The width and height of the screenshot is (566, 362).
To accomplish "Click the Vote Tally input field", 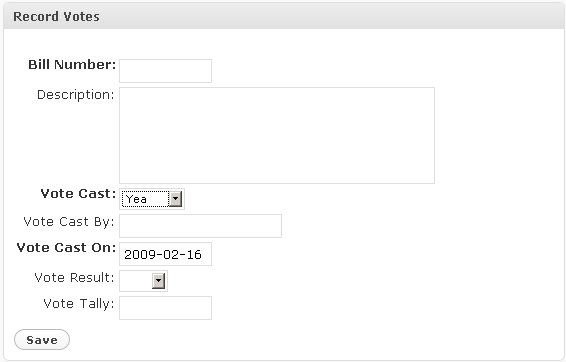I will (165, 308).
